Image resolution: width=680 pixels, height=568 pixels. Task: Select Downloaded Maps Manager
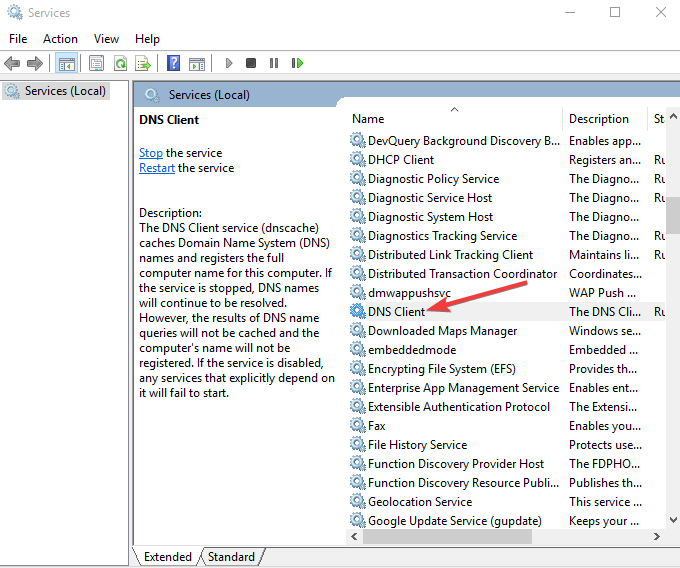tap(442, 331)
